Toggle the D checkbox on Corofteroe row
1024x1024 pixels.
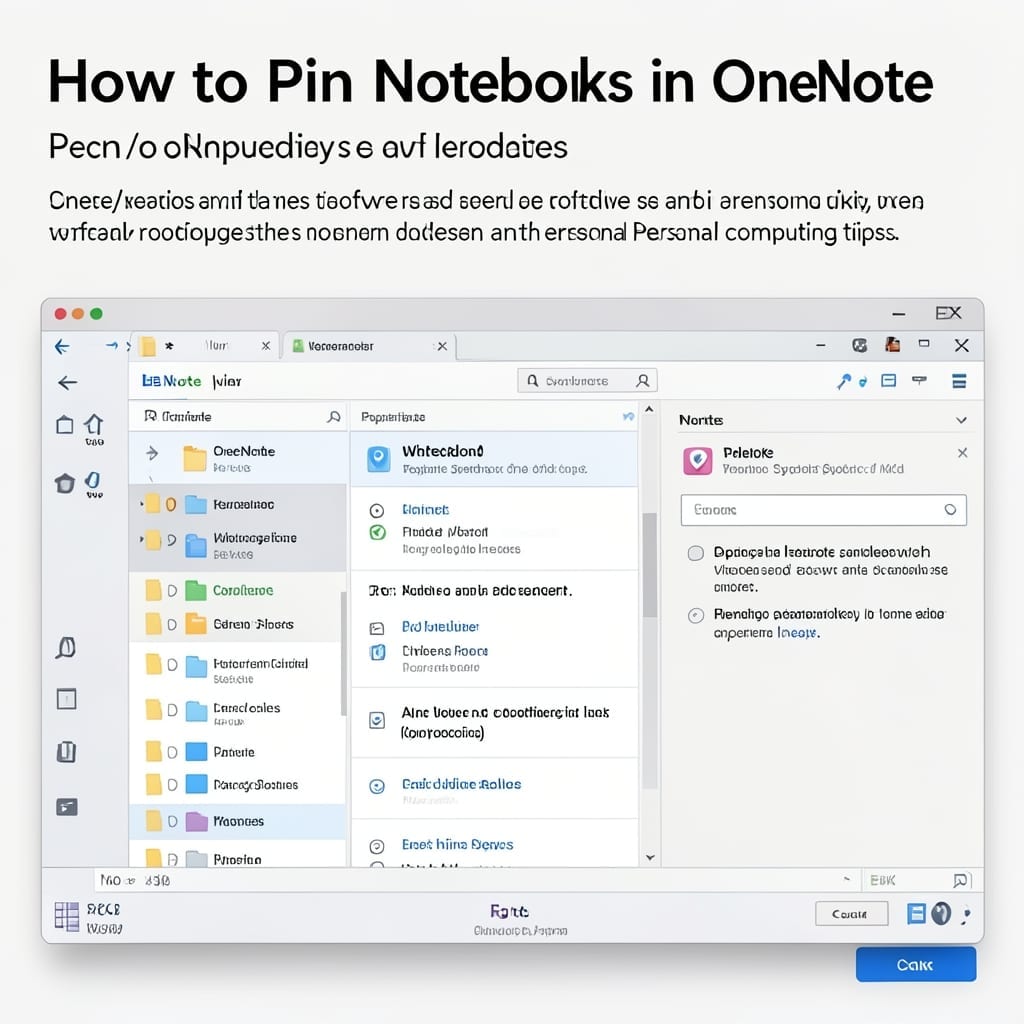(x=172, y=590)
